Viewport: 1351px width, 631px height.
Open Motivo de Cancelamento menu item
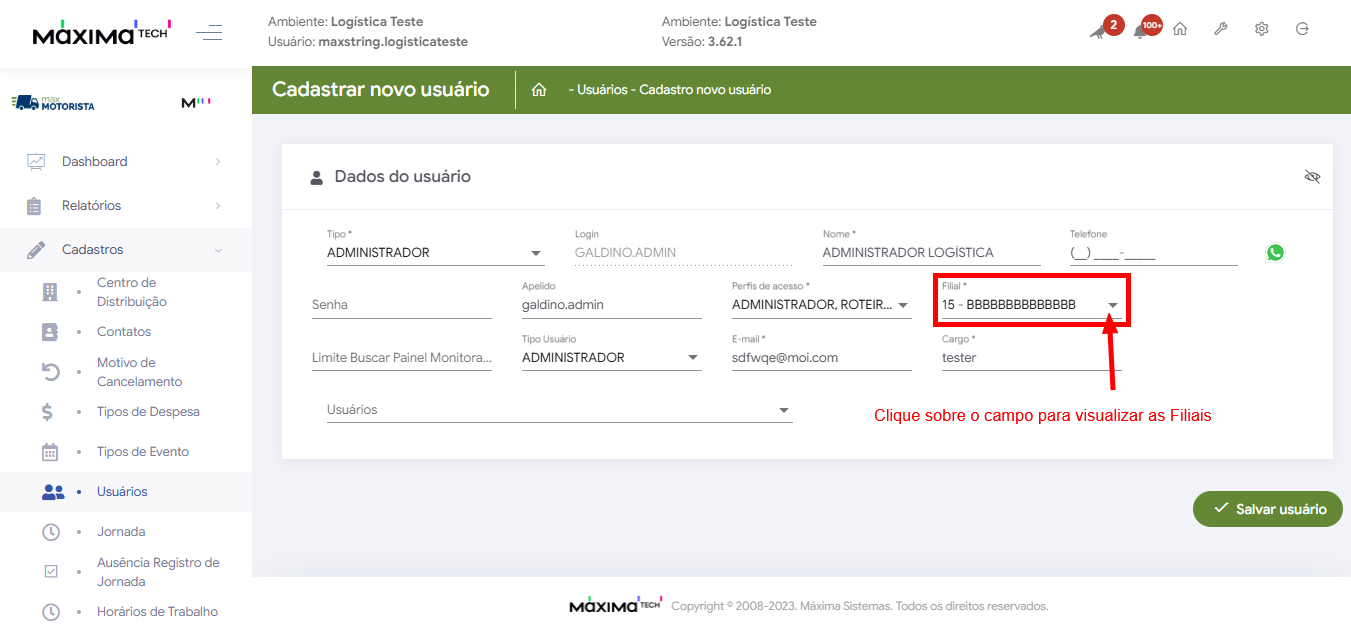[139, 372]
